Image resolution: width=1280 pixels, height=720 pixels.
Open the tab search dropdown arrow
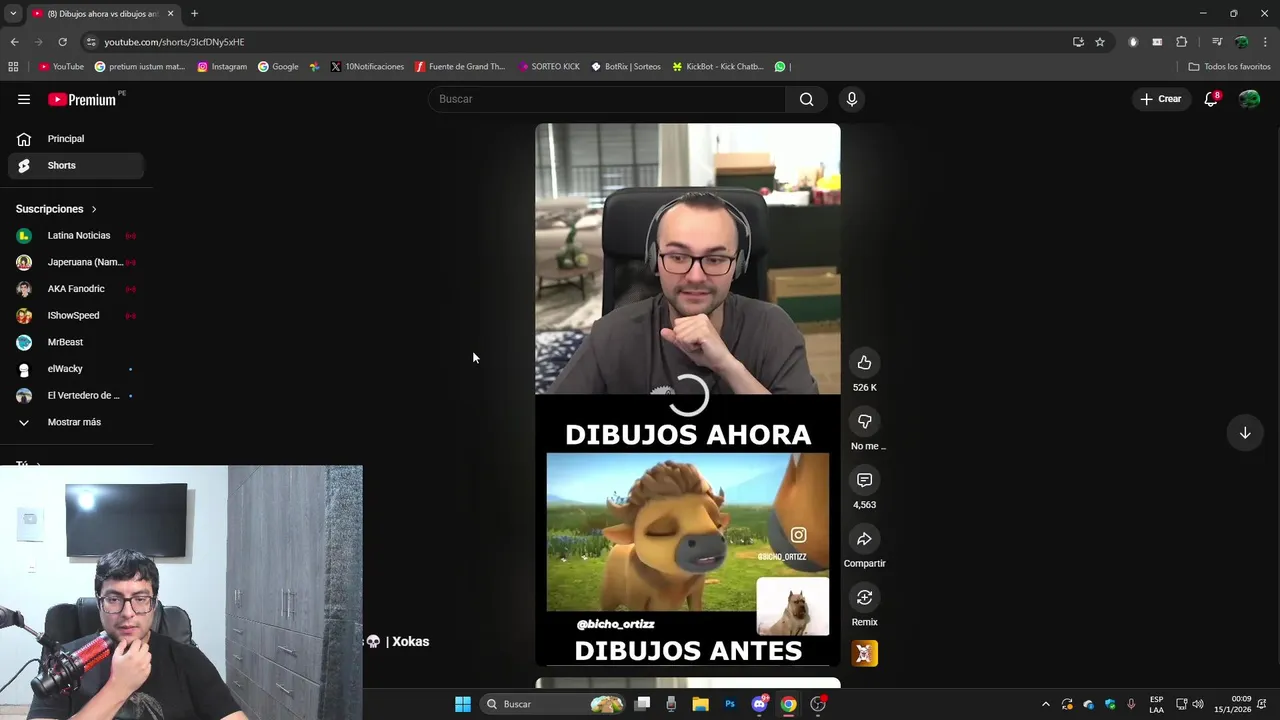click(x=13, y=13)
